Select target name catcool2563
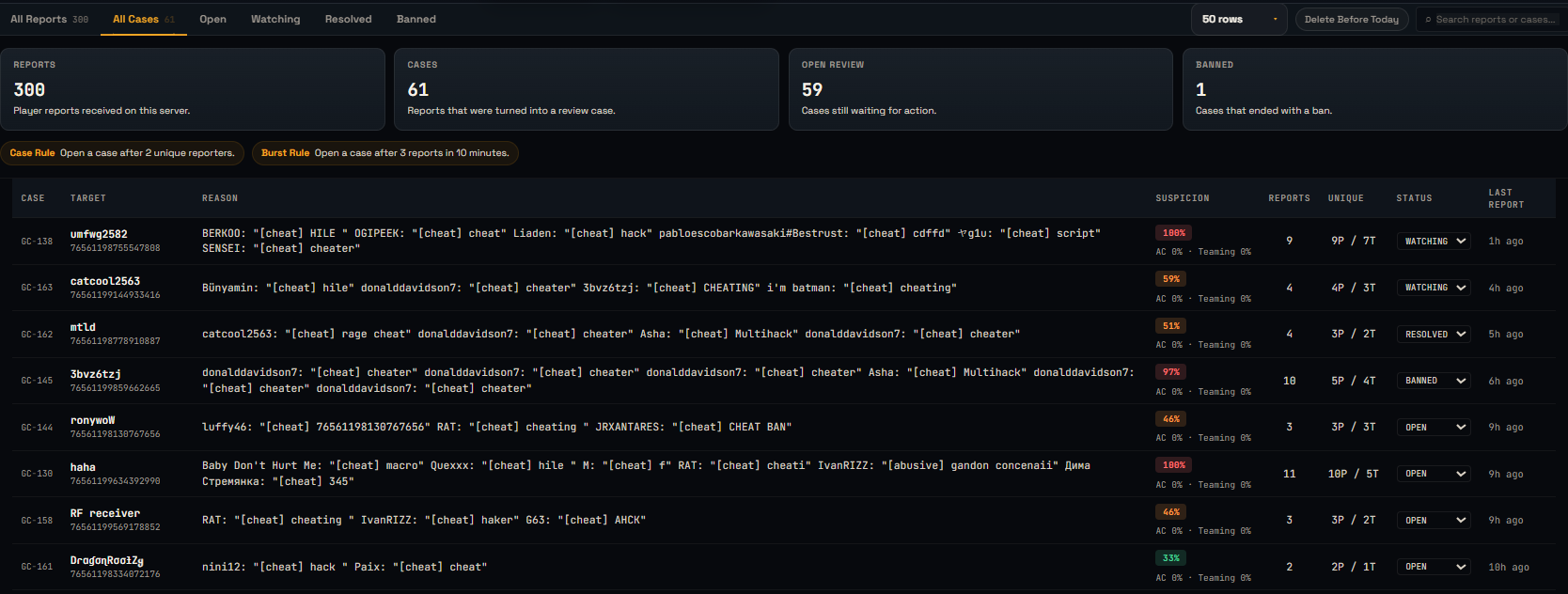1568x594 pixels. [105, 281]
